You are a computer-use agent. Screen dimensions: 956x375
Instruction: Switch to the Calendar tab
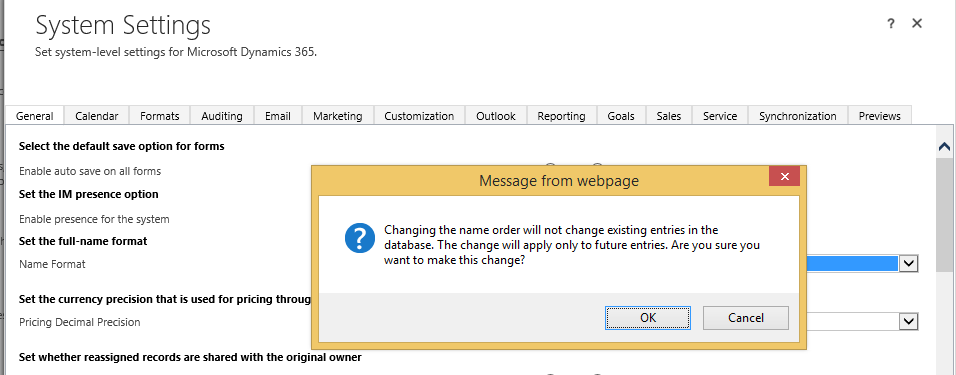point(96,116)
